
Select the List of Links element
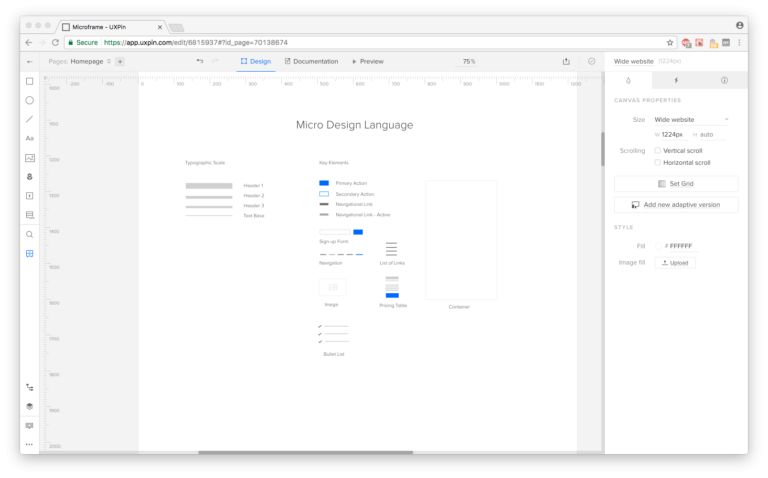tap(391, 249)
